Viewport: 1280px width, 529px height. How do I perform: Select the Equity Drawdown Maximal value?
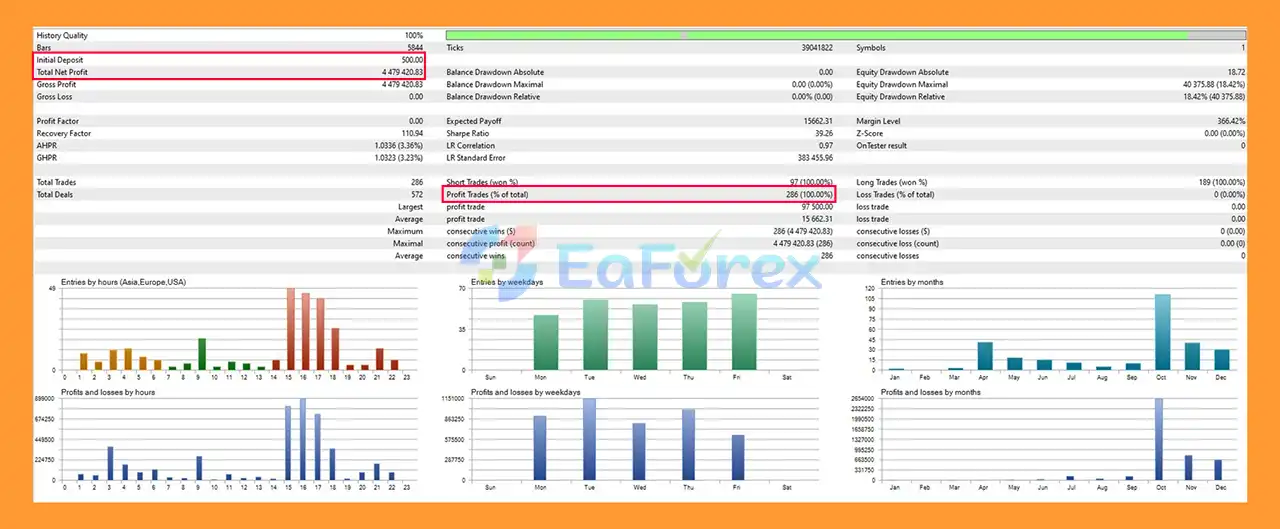click(1213, 85)
